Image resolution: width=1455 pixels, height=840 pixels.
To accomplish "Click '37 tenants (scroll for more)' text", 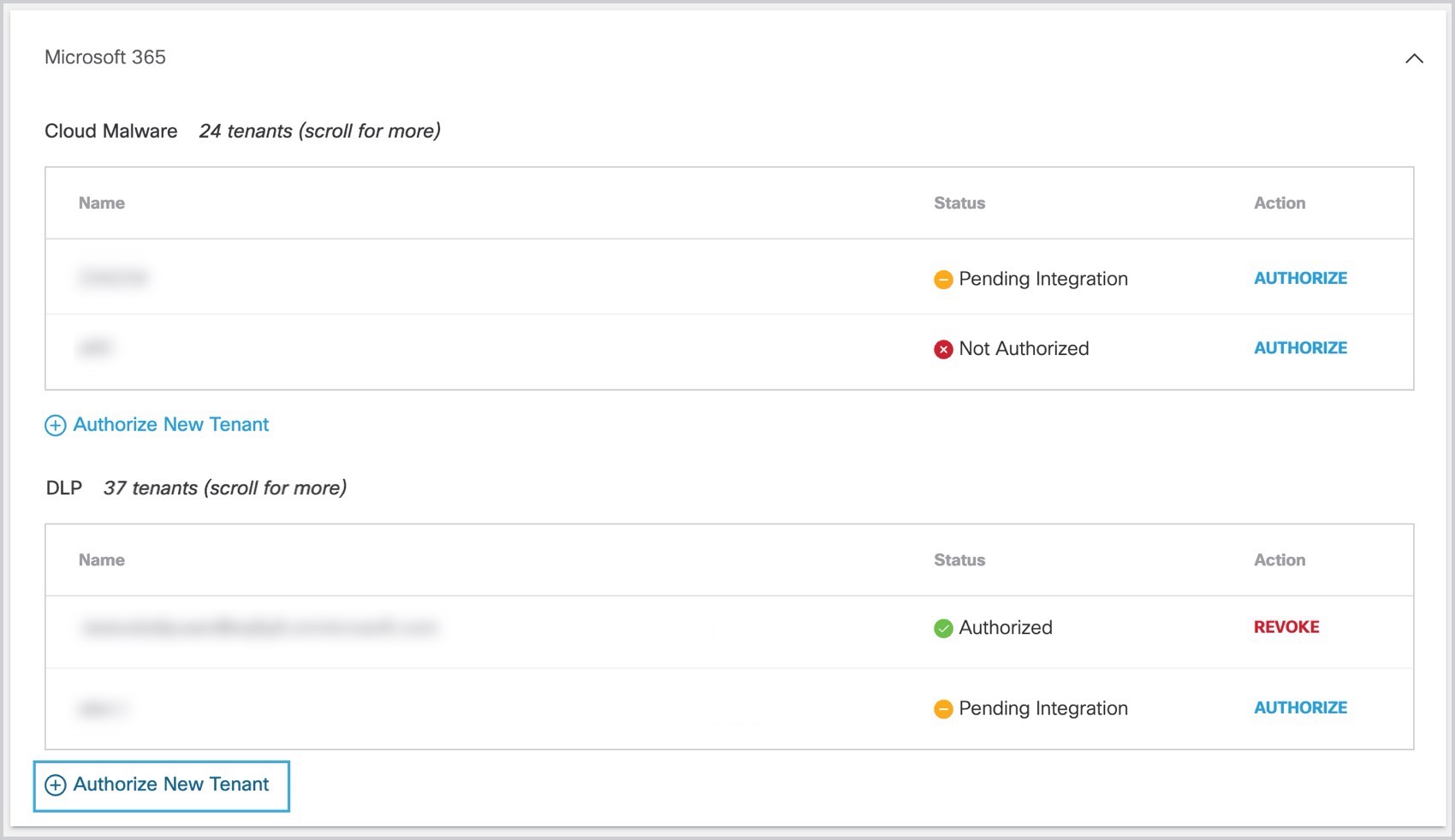I will pyautogui.click(x=225, y=488).
